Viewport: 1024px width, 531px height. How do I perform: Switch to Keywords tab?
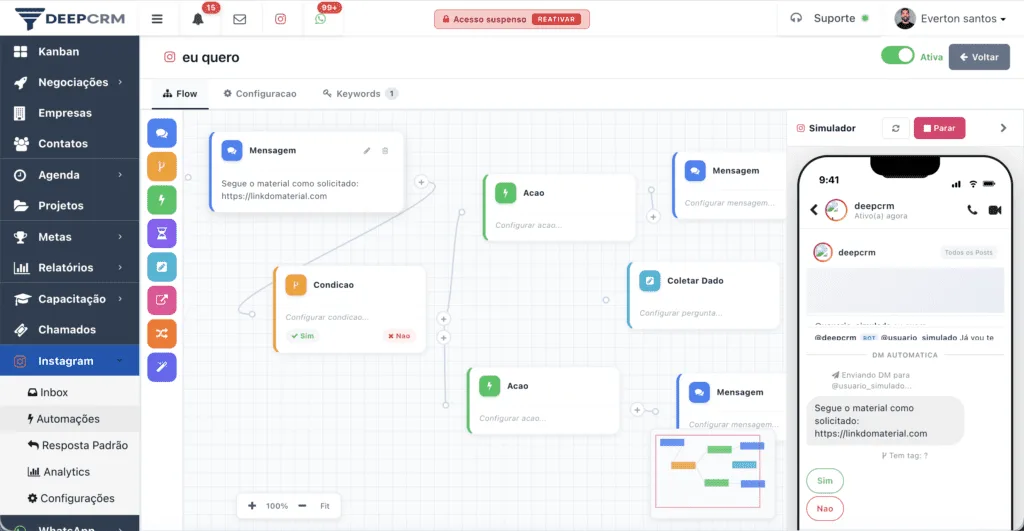pyautogui.click(x=359, y=94)
